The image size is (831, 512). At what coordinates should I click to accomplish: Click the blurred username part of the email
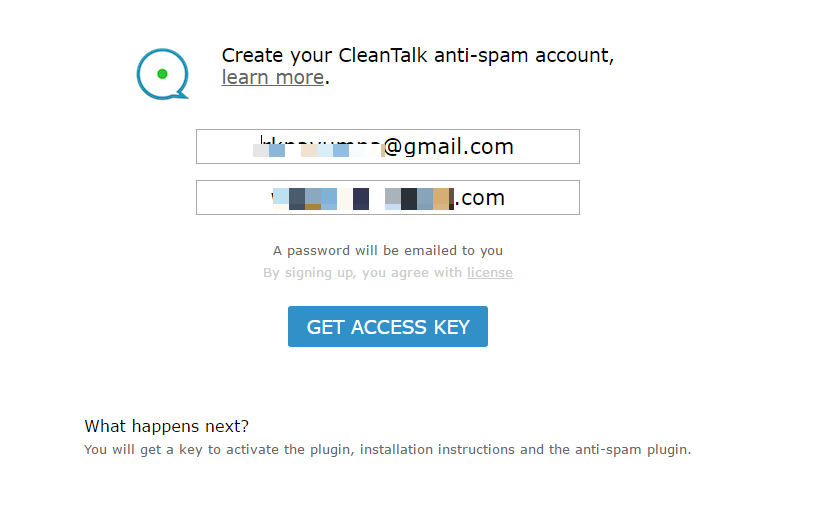coord(320,147)
